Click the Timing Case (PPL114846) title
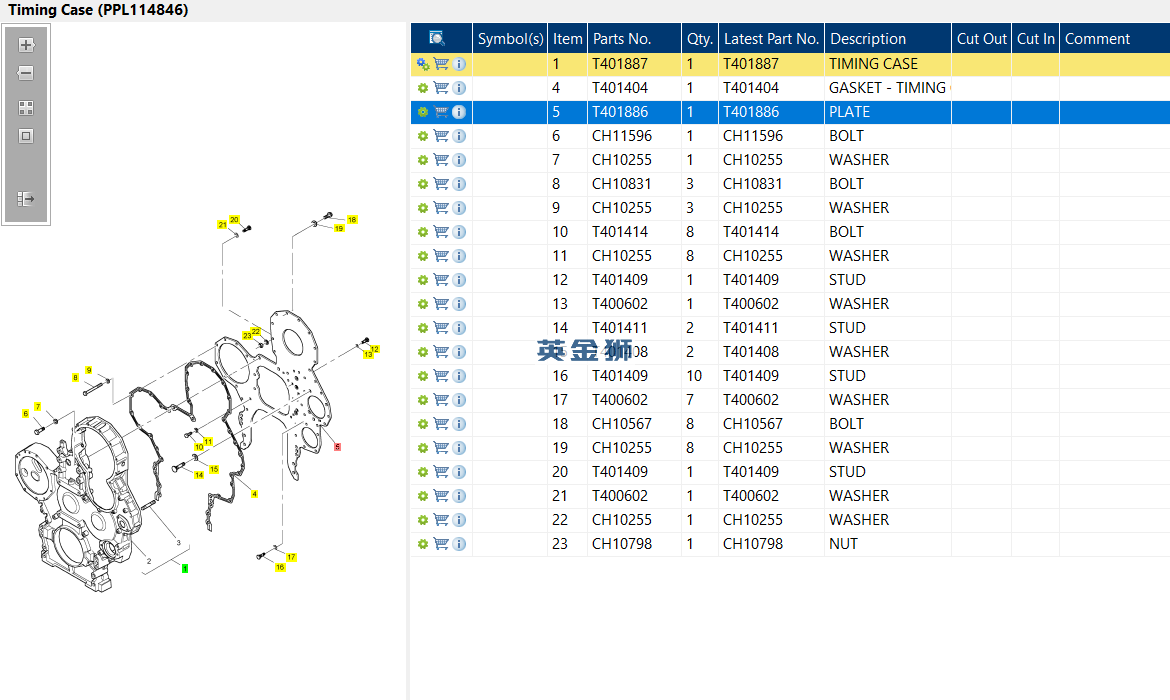Image resolution: width=1170 pixels, height=700 pixels. 98,10
